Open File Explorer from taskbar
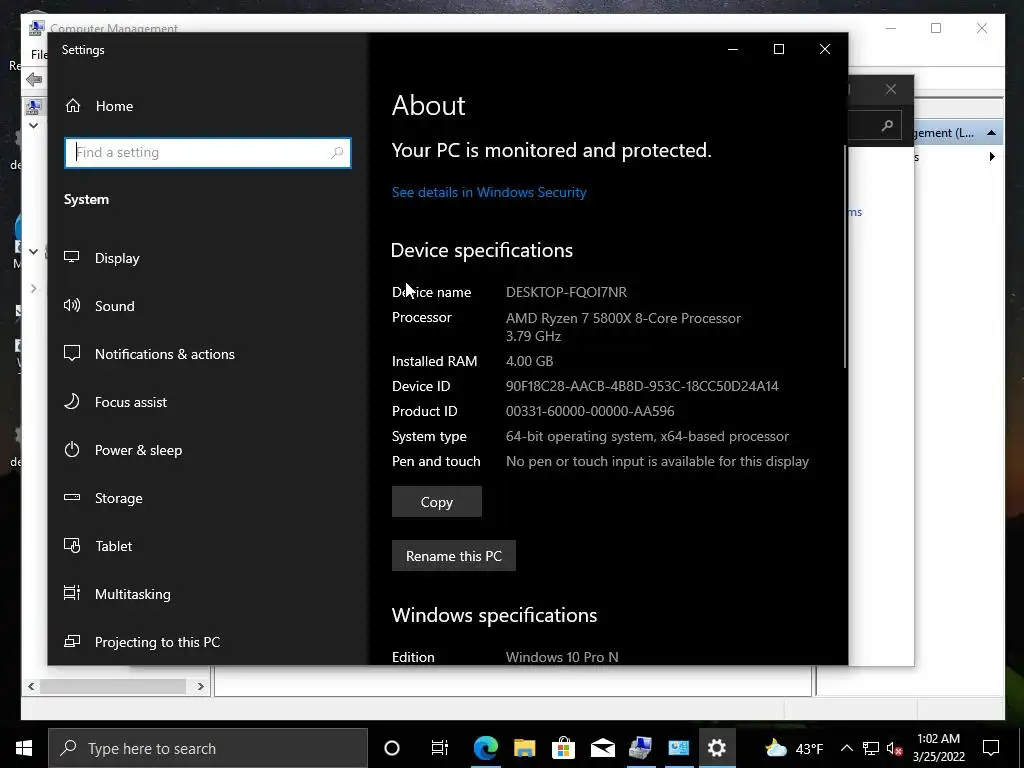1024x768 pixels. [524, 748]
